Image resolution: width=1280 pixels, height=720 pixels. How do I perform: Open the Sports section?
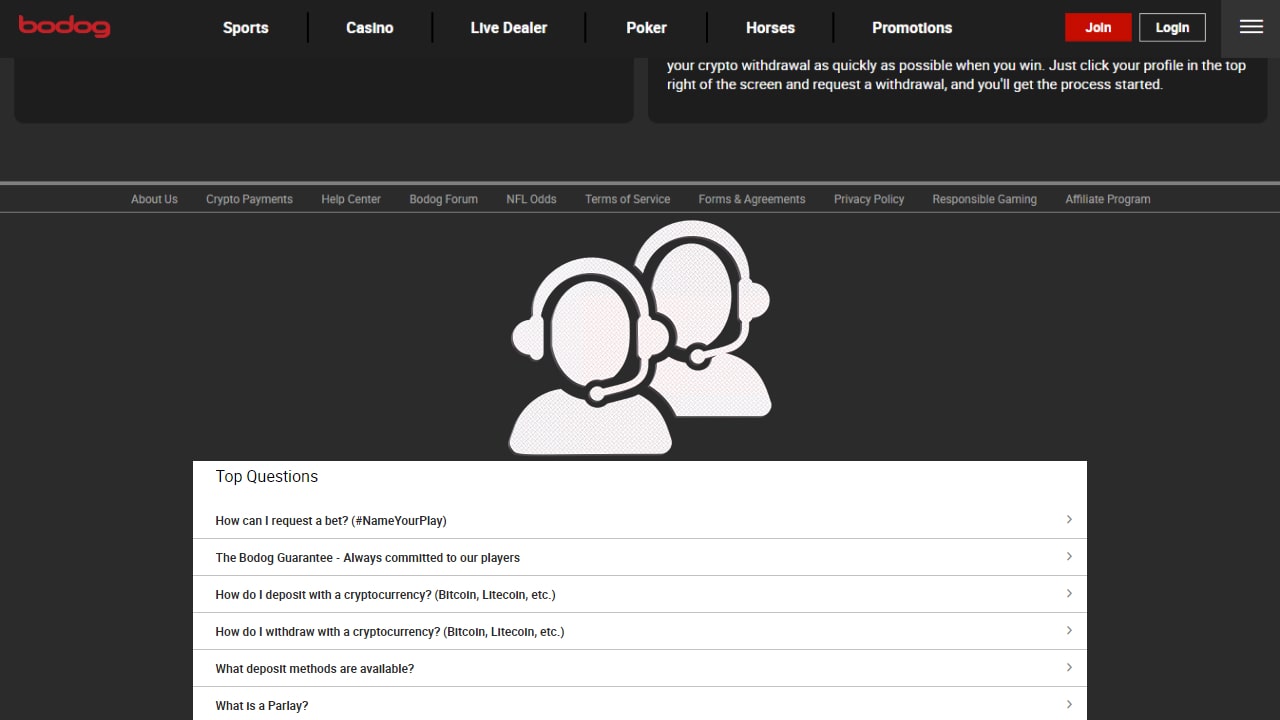pos(246,28)
